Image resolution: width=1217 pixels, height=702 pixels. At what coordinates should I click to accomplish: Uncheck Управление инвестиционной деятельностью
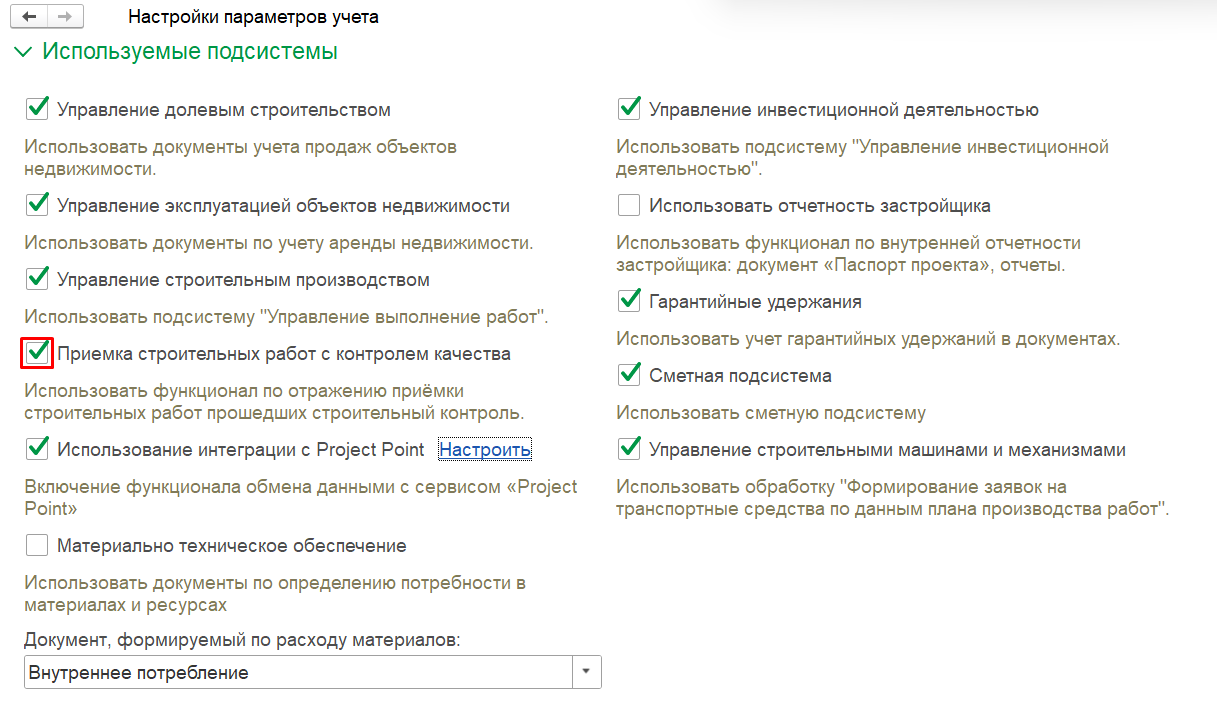pos(629,109)
